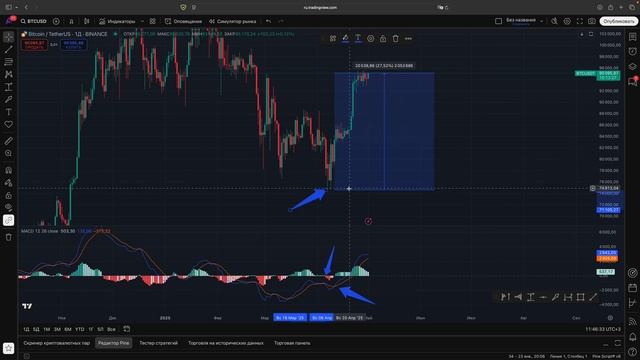Select the trend line drawing tool
The image size is (640, 360).
click(x=9, y=49)
